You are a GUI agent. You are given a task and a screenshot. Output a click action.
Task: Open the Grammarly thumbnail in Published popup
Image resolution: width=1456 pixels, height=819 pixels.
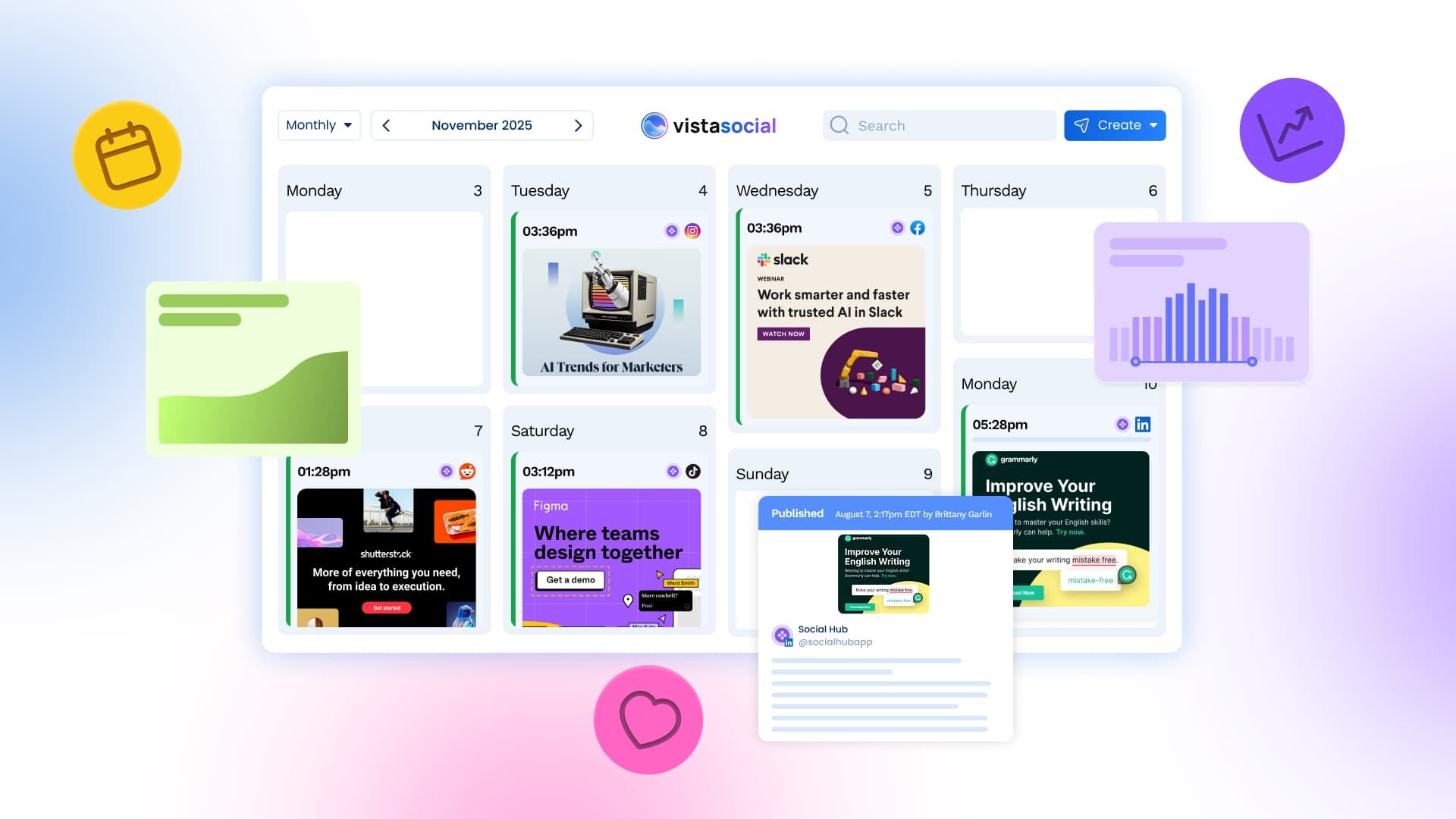(883, 573)
